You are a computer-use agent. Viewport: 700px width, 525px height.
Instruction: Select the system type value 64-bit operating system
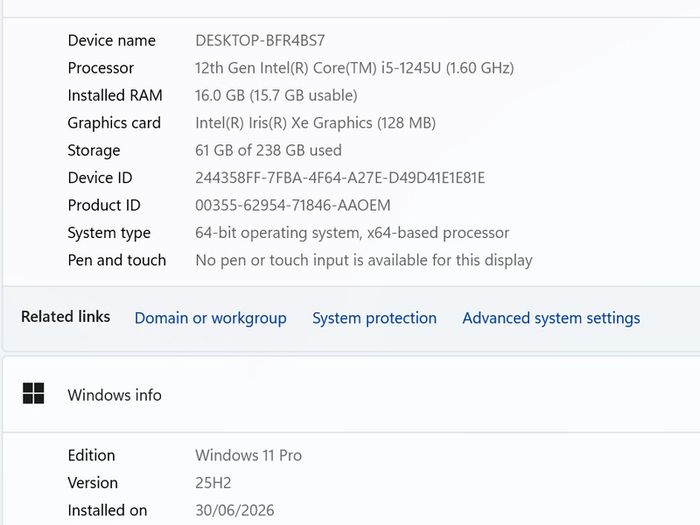352,233
